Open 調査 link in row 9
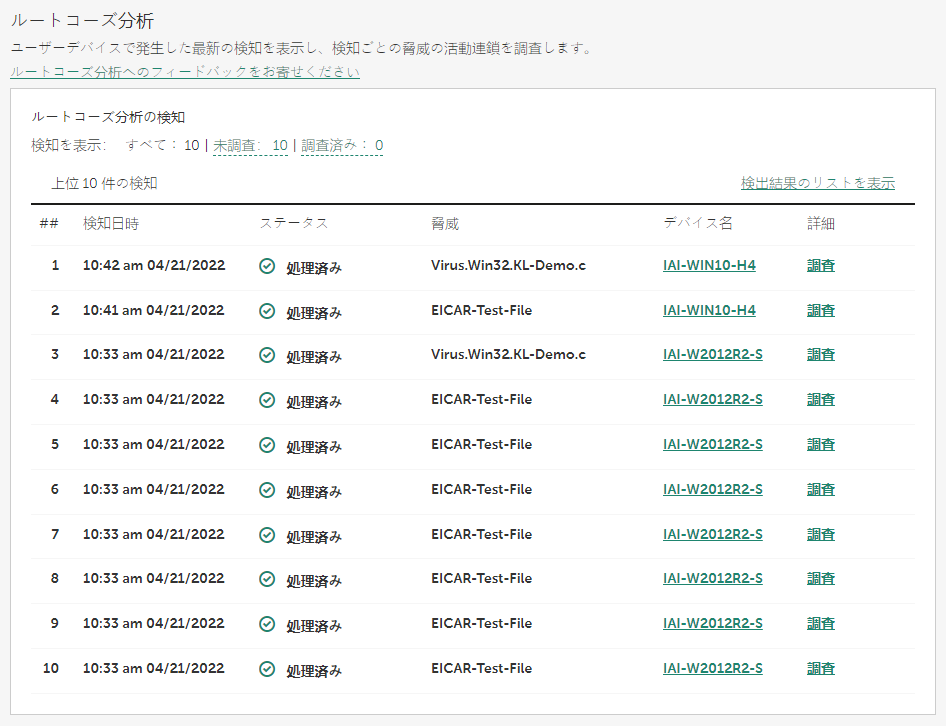This screenshot has height=726, width=946. coord(821,624)
